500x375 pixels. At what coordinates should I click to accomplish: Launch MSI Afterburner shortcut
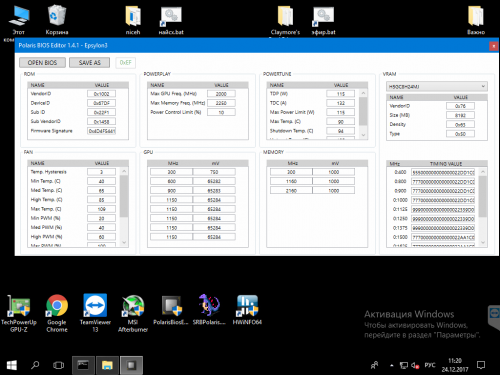133,313
